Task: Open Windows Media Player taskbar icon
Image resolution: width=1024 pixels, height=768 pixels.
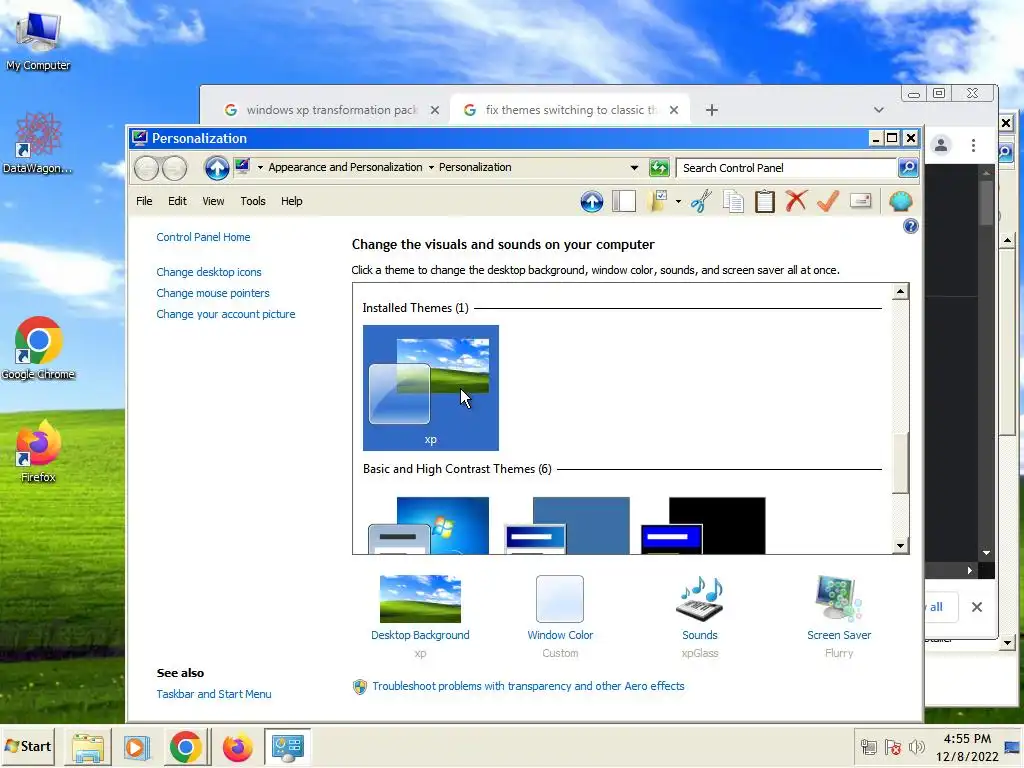Action: (x=136, y=746)
